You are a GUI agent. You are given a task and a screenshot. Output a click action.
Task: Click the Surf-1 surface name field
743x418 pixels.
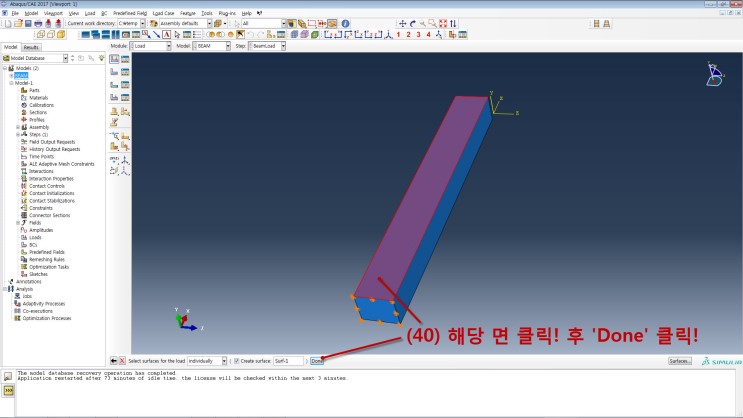click(x=288, y=361)
